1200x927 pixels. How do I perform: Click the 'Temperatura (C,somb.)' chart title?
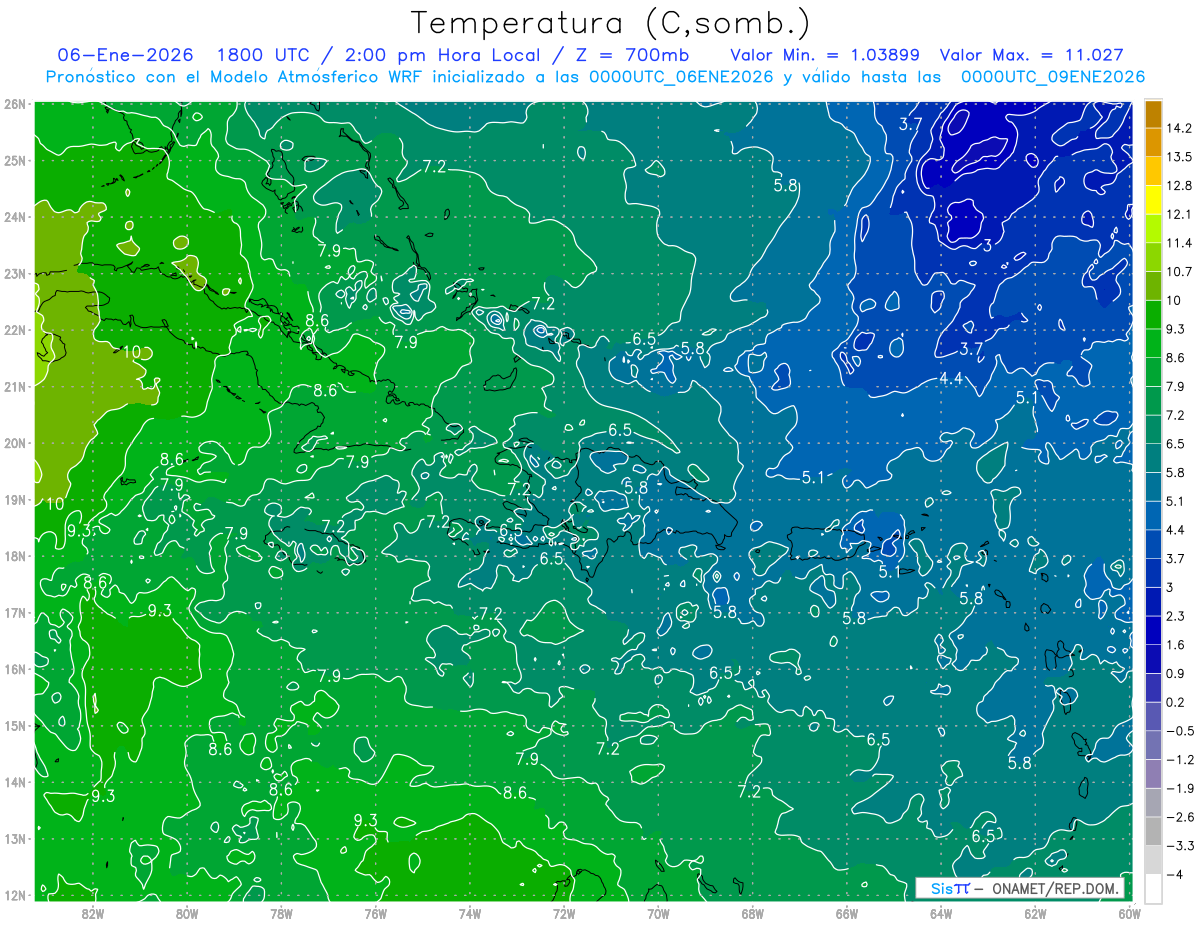pyautogui.click(x=611, y=23)
